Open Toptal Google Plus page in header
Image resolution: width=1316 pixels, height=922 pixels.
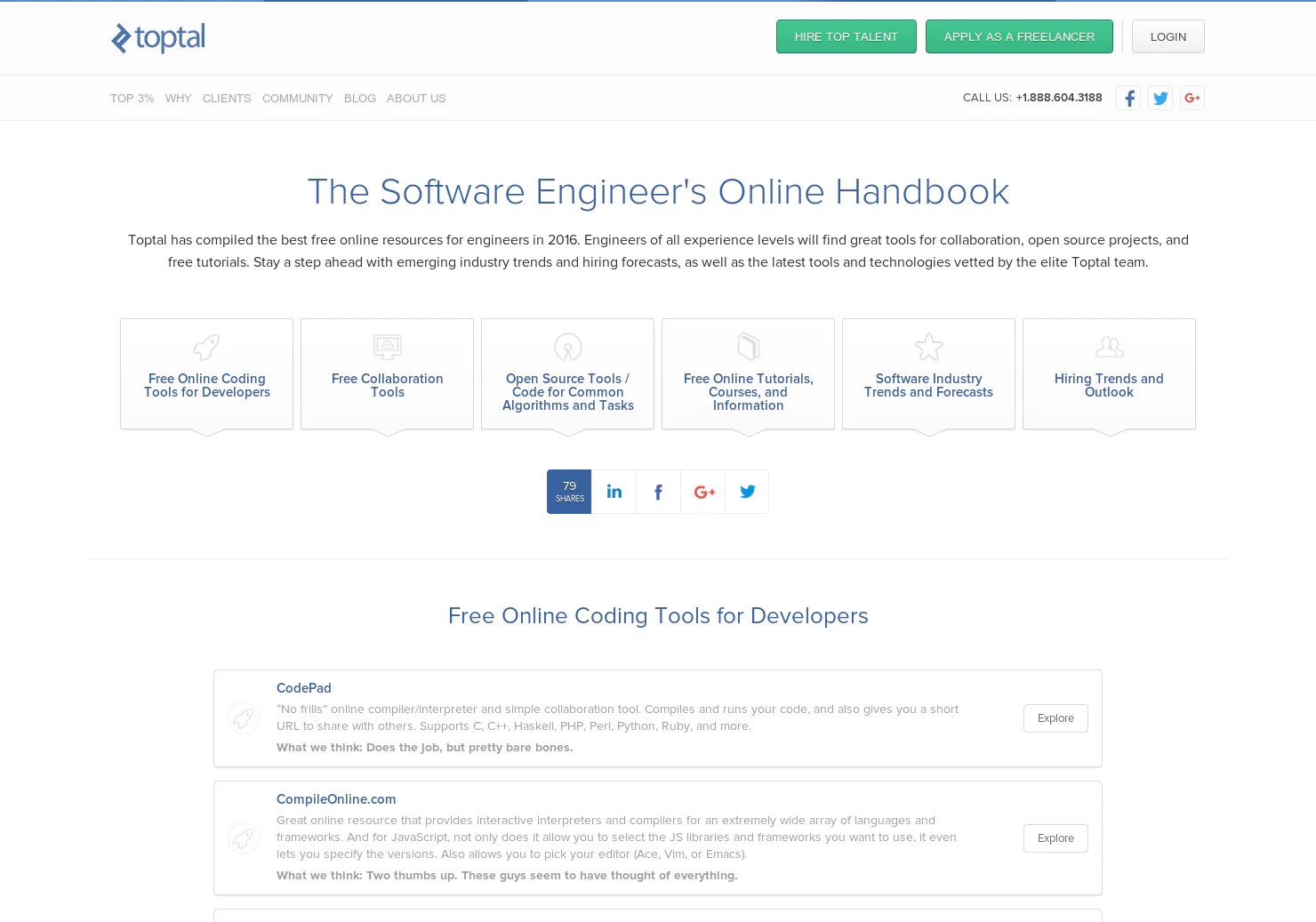(1192, 98)
